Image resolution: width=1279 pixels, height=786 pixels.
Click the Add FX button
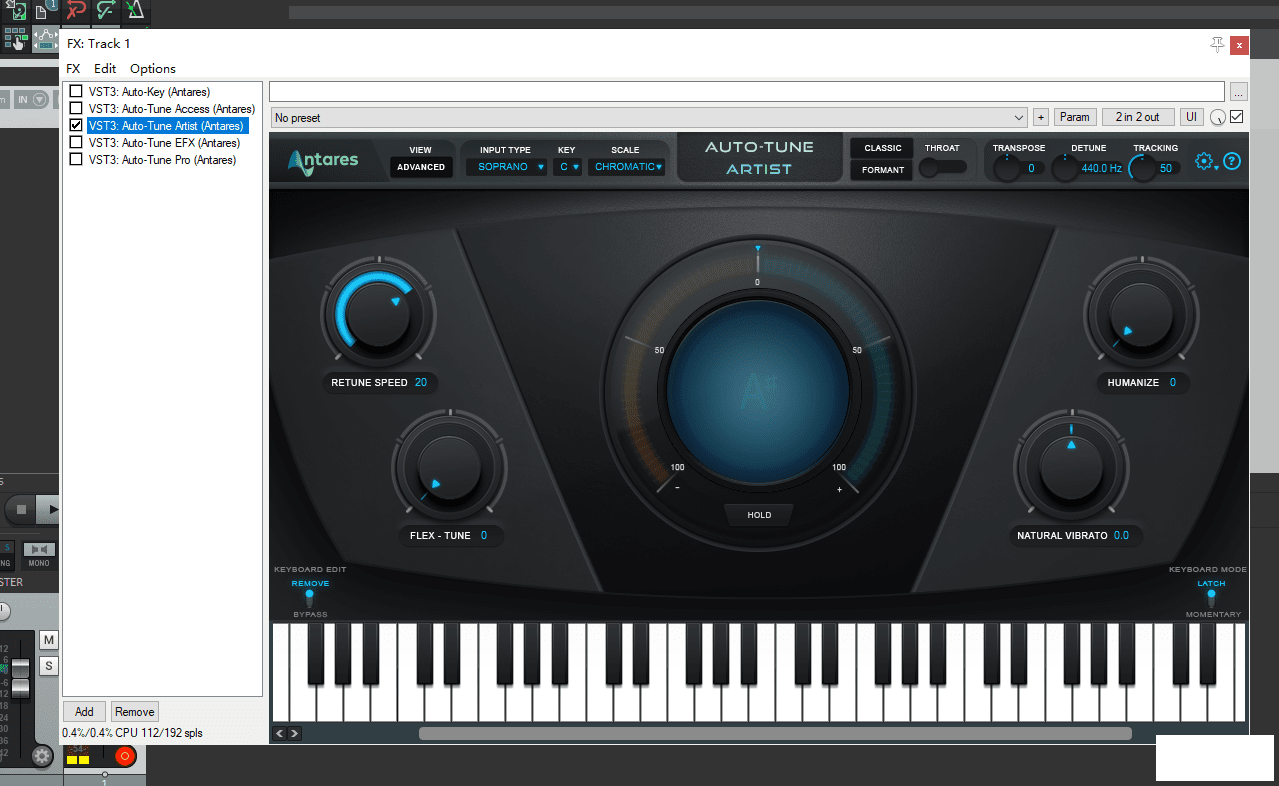tap(84, 712)
